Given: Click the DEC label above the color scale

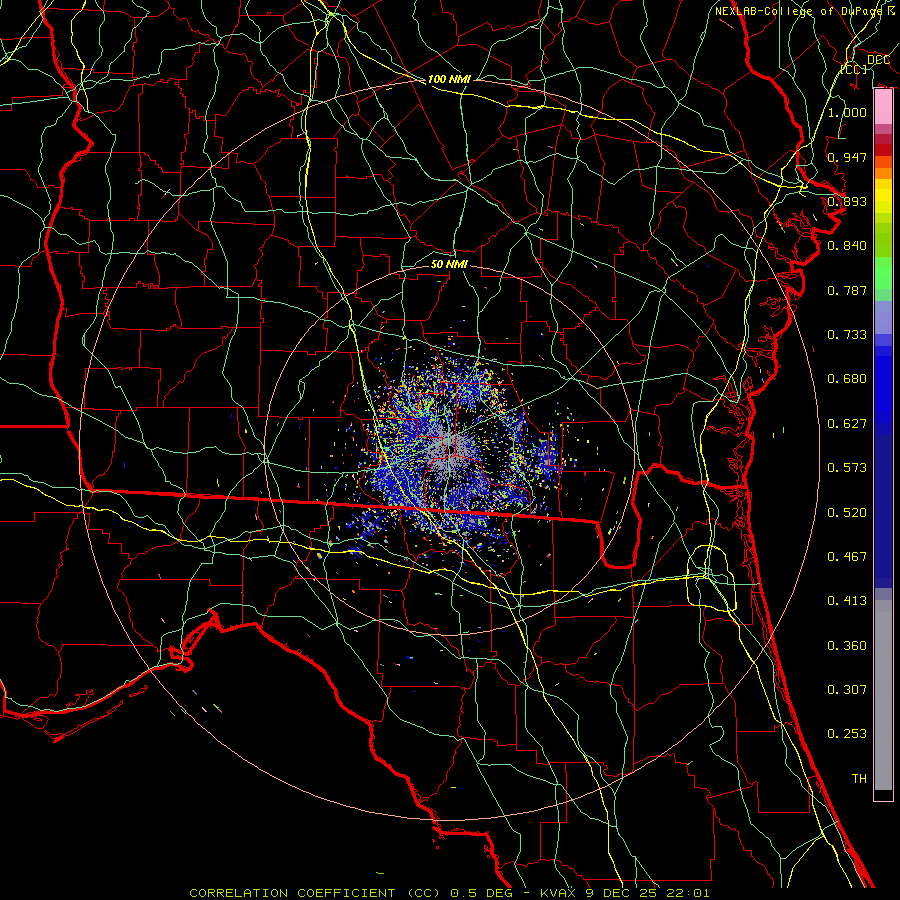Looking at the screenshot, I should [x=878, y=60].
